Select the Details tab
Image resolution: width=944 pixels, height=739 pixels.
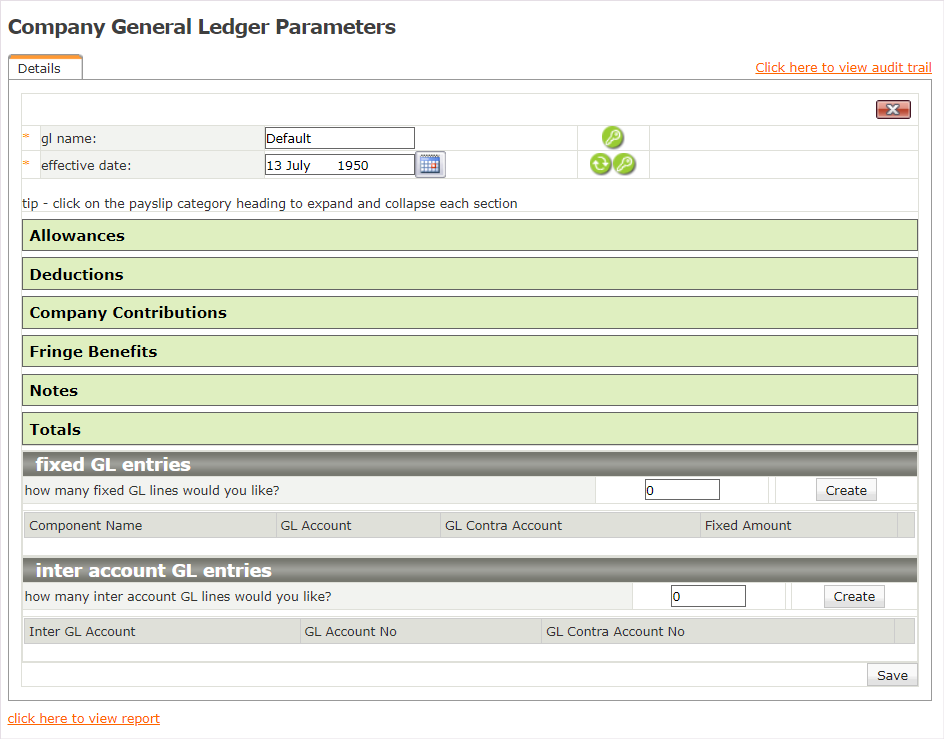[x=40, y=69]
